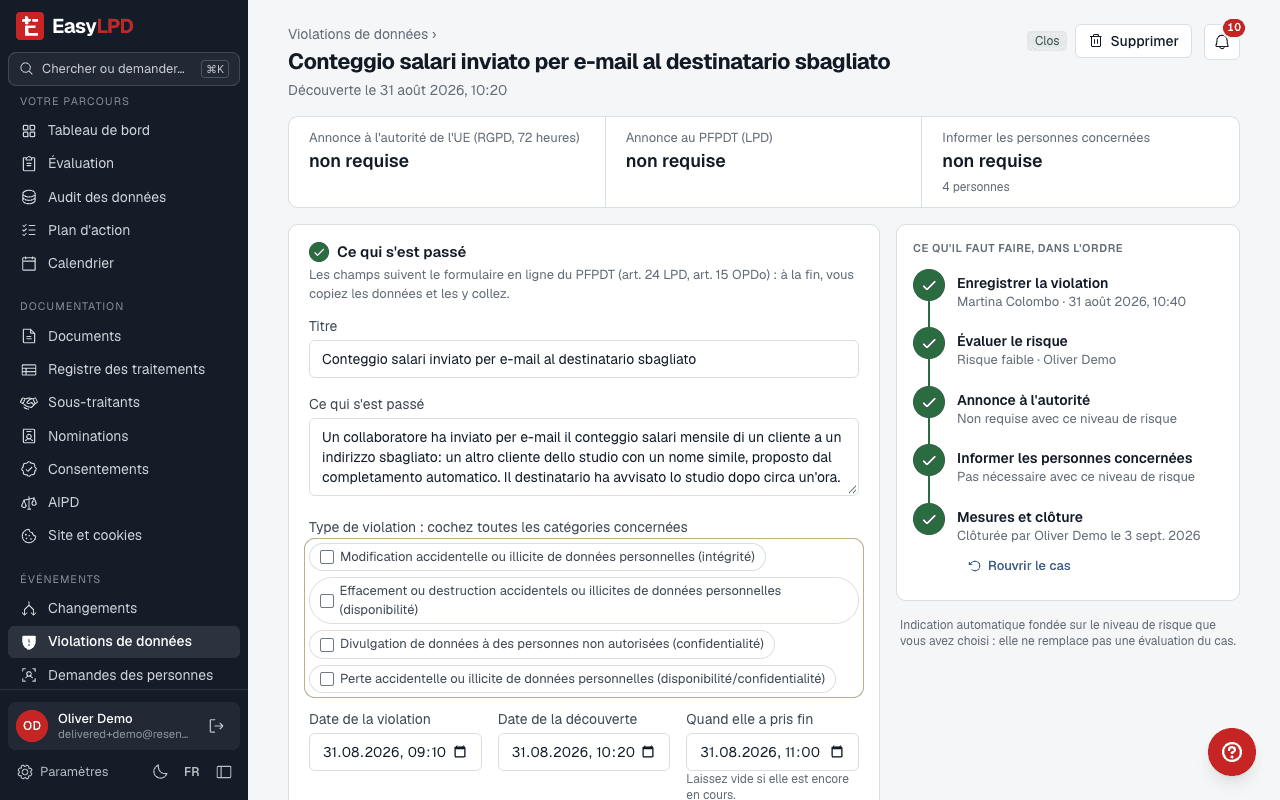Image resolution: width=1280 pixels, height=800 pixels.
Task: Go to Évaluation in the sidebar
Action: 124,163
